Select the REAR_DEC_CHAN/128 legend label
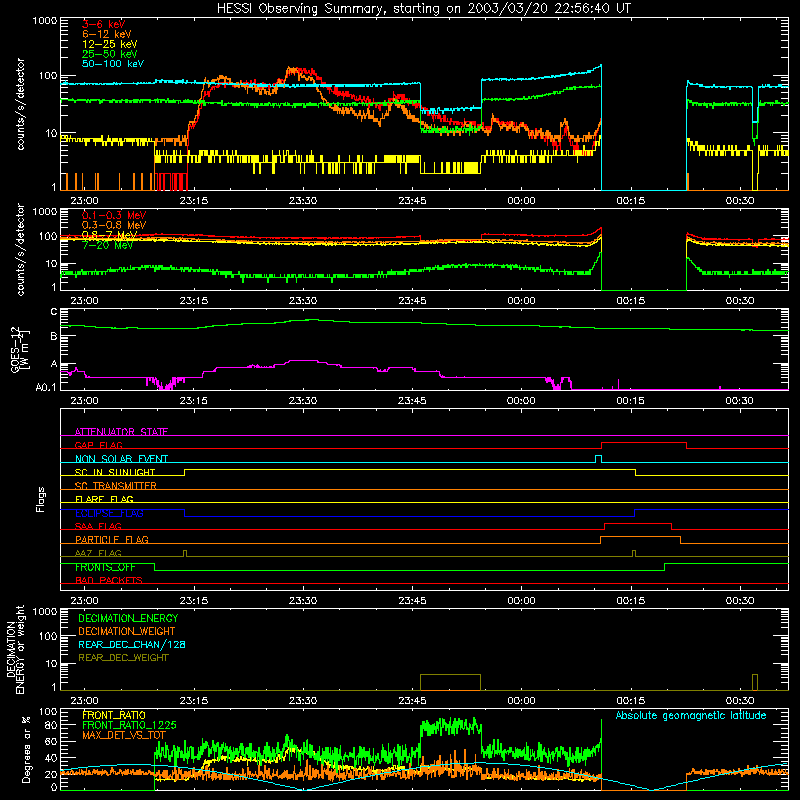Screen dimensions: 800x800 pos(132,644)
